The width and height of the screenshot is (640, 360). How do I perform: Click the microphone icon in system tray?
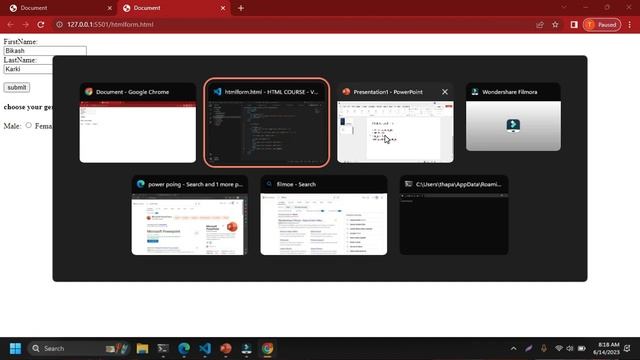tap(544, 348)
